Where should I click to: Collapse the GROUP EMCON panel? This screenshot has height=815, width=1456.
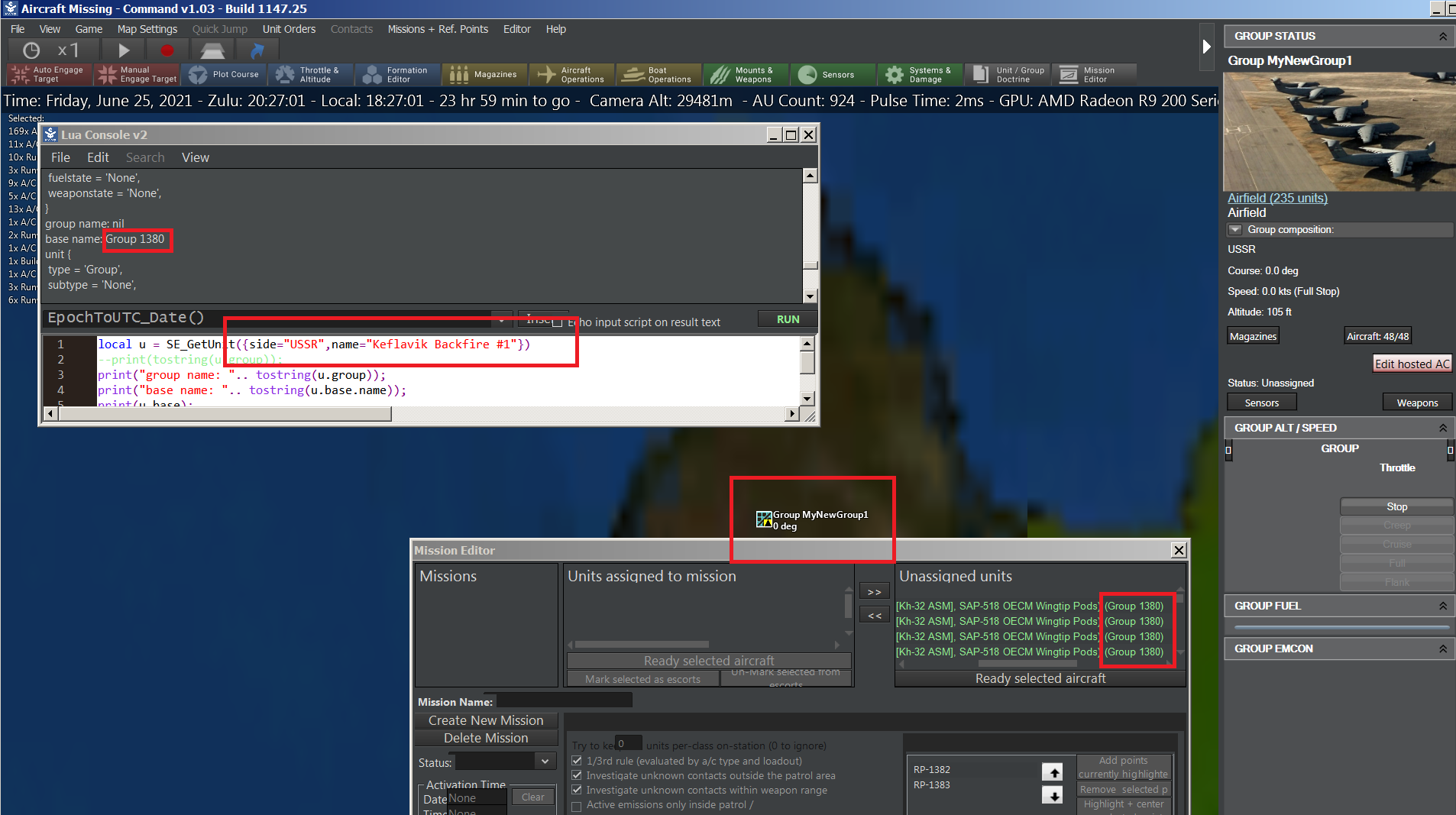[x=1443, y=648]
